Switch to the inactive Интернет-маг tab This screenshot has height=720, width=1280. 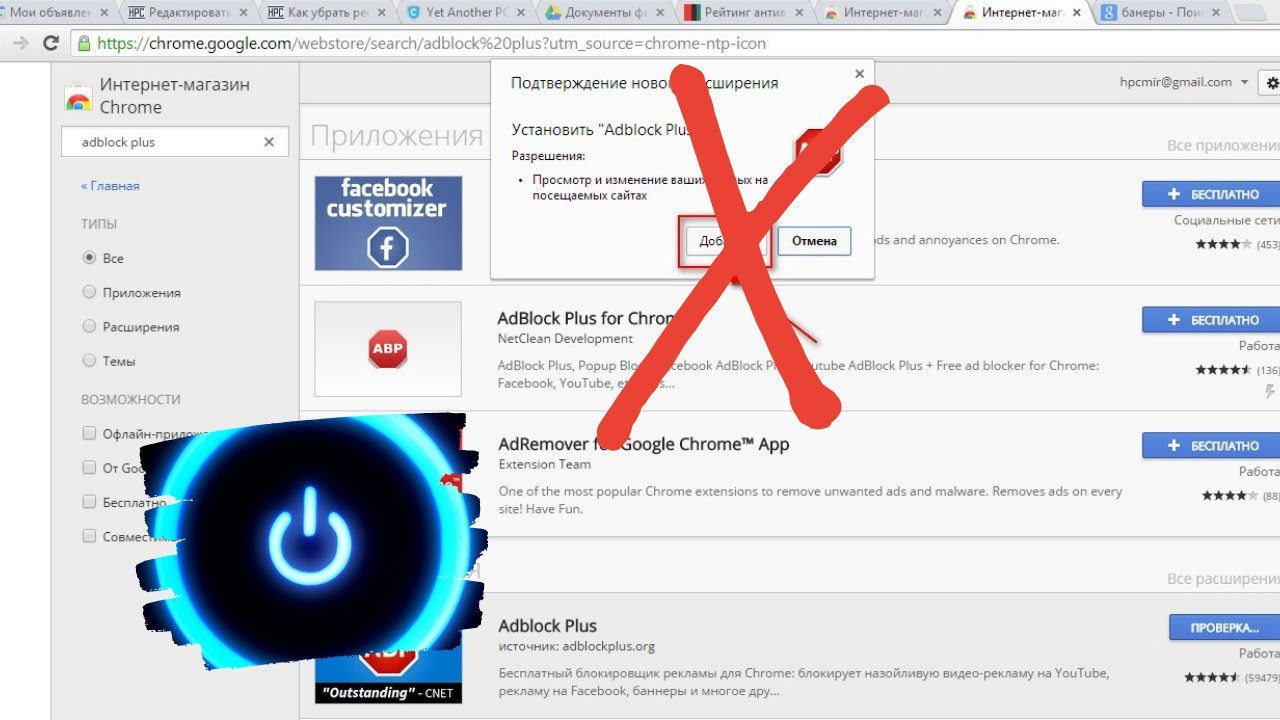(880, 13)
